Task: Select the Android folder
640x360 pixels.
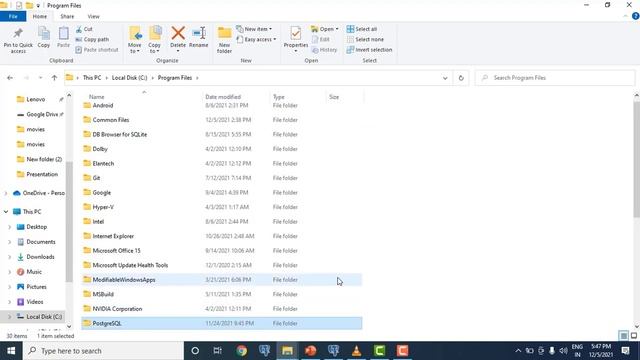Action: (x=222, y=105)
